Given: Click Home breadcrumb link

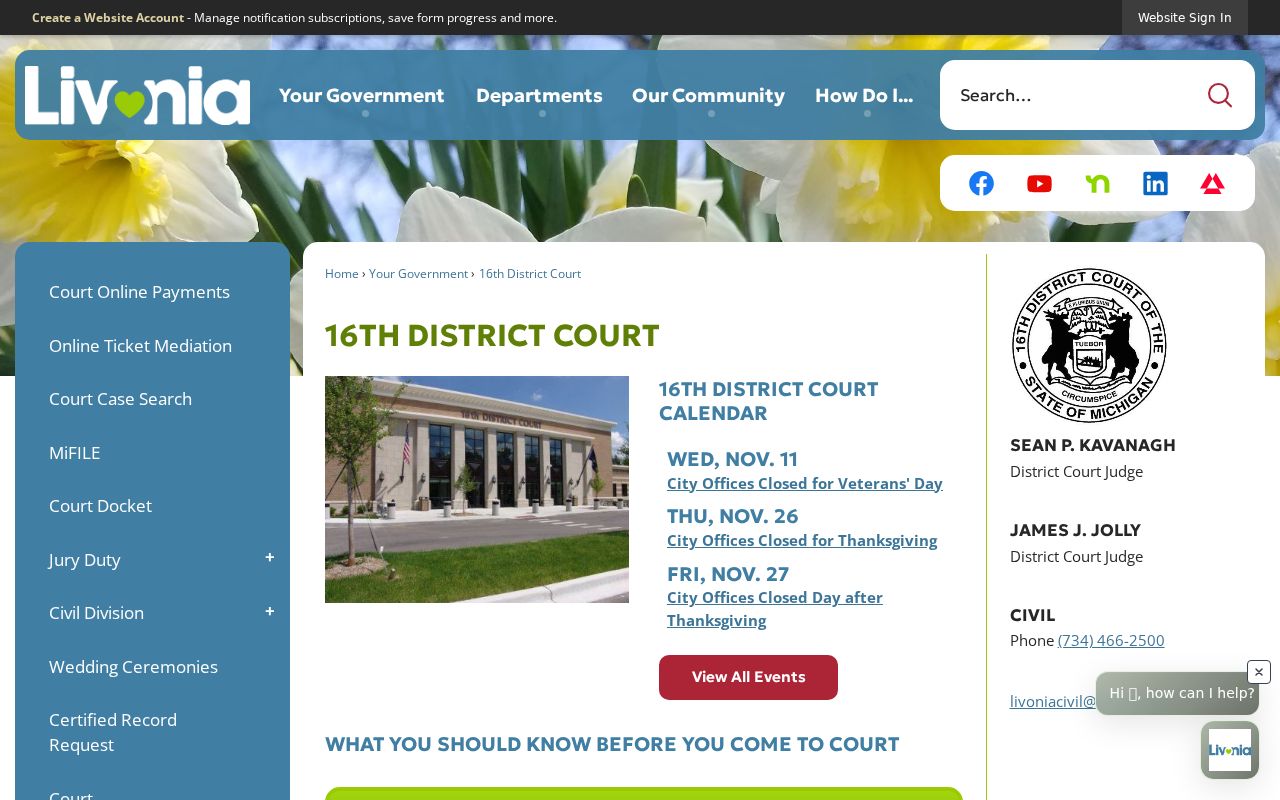Looking at the screenshot, I should point(342,274).
